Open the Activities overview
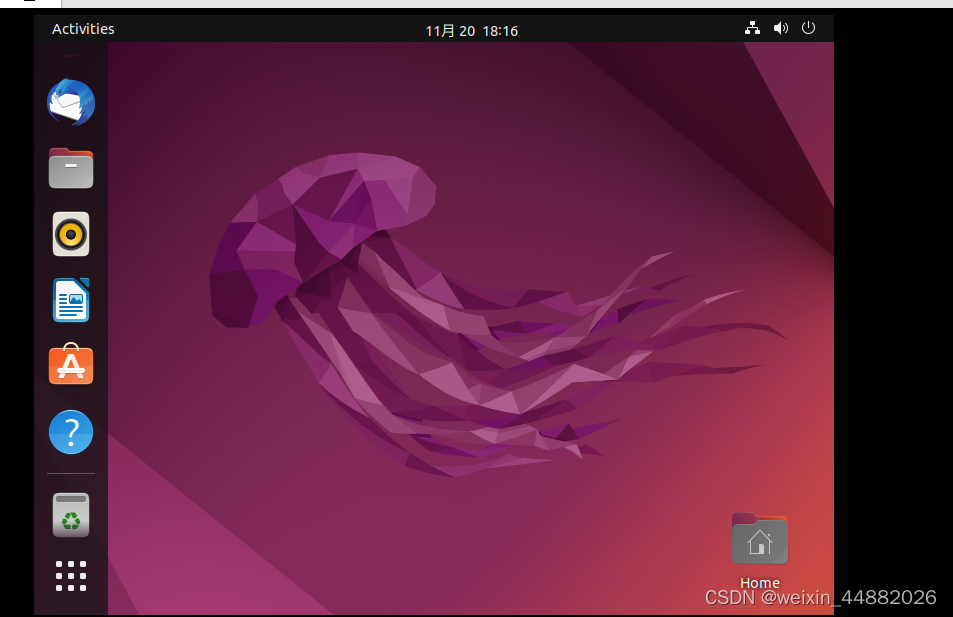 [x=83, y=28]
